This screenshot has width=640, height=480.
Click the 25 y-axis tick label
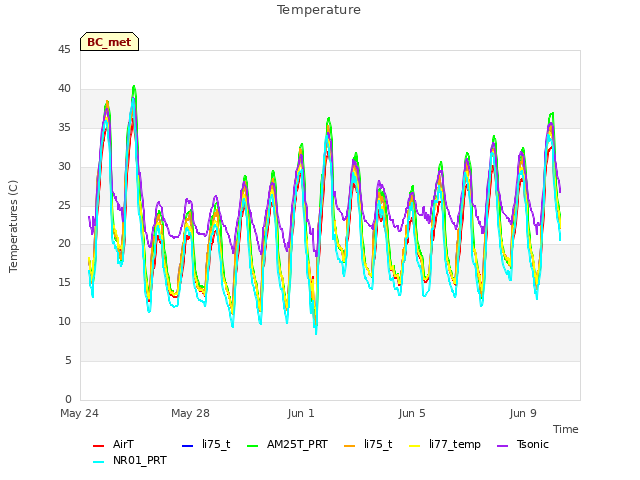64,205
